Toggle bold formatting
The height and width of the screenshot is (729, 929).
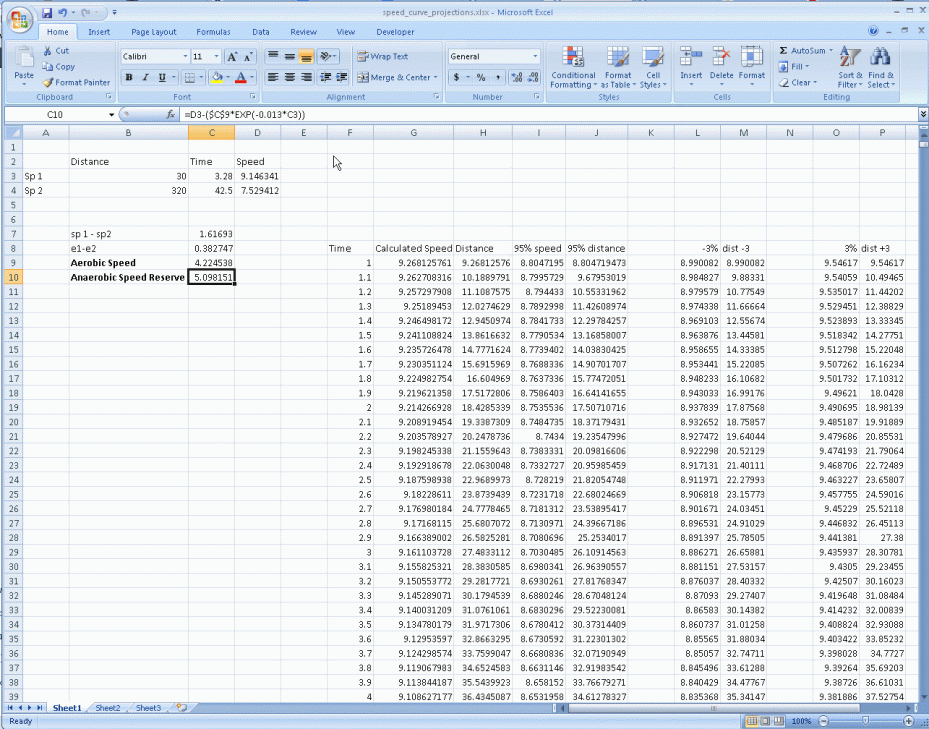point(129,76)
